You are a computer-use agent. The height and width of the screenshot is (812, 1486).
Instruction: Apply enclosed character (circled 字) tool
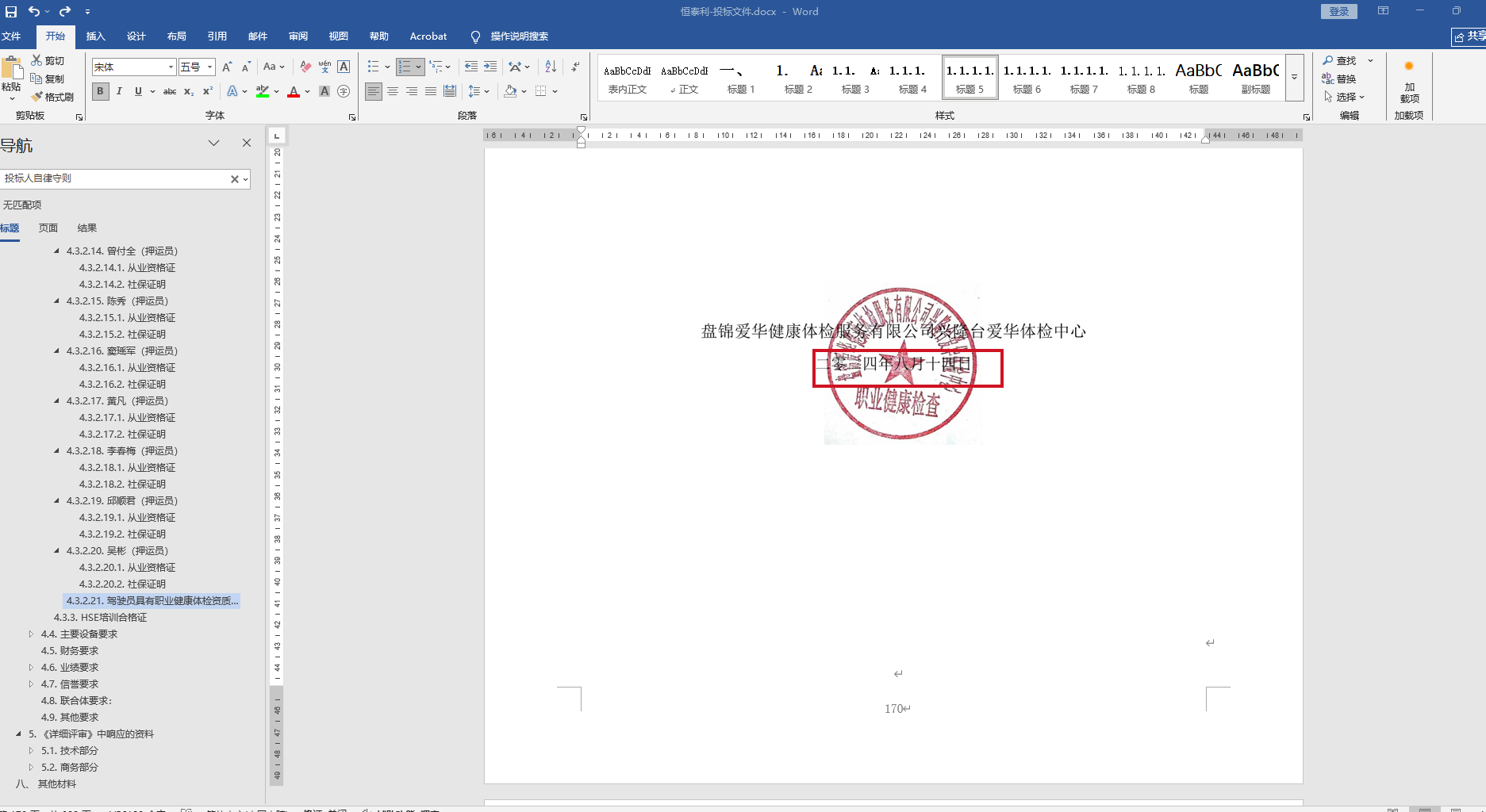point(344,91)
